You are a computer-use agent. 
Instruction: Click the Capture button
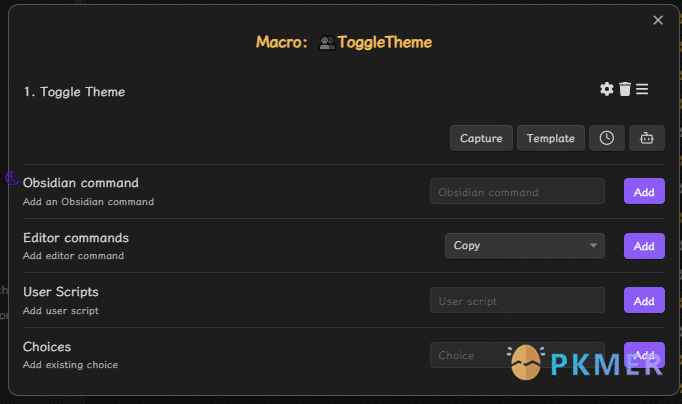pyautogui.click(x=481, y=138)
